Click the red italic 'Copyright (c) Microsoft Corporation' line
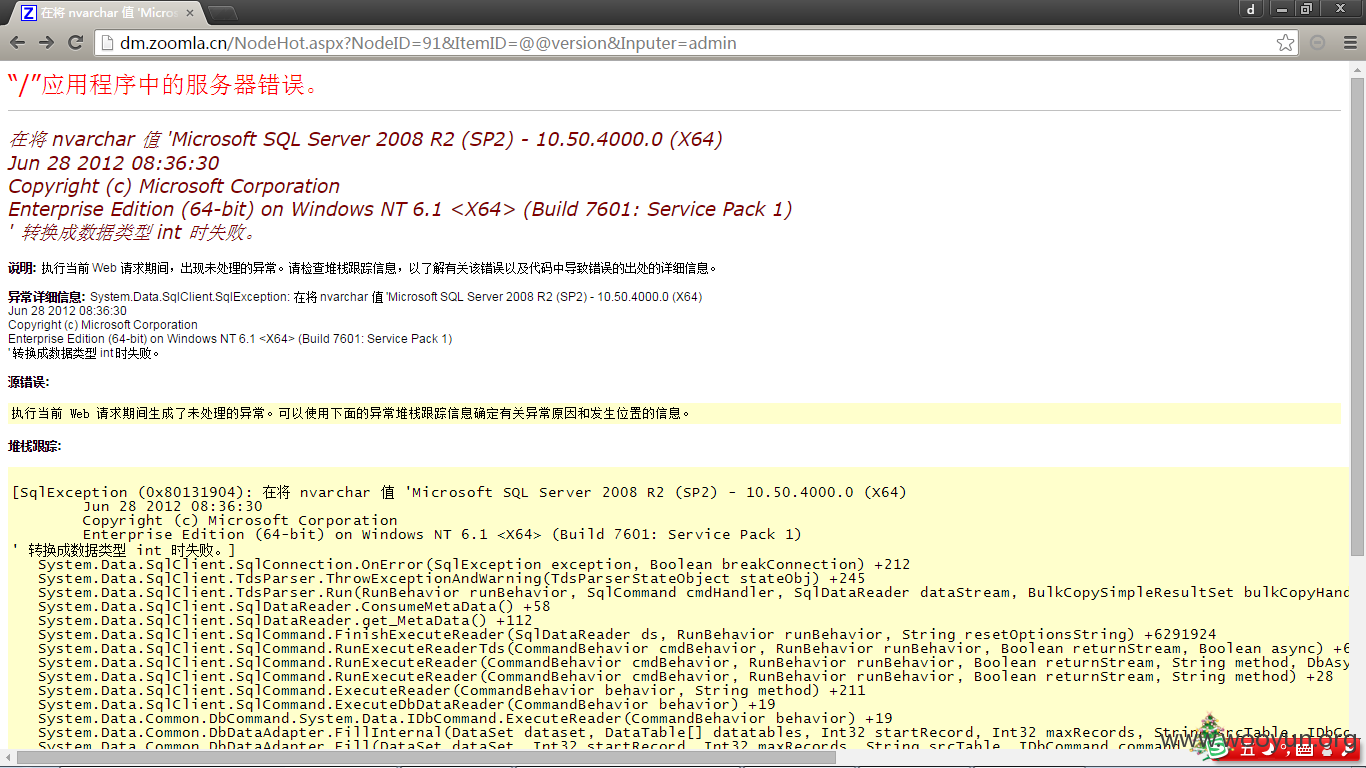Image resolution: width=1366 pixels, height=768 pixels. pos(174,186)
